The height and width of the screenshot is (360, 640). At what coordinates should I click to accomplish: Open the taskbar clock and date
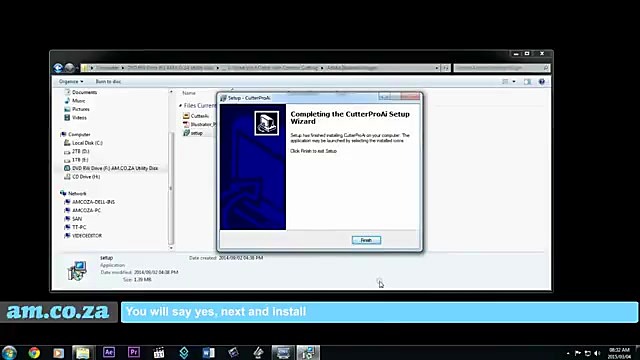[x=620, y=353]
